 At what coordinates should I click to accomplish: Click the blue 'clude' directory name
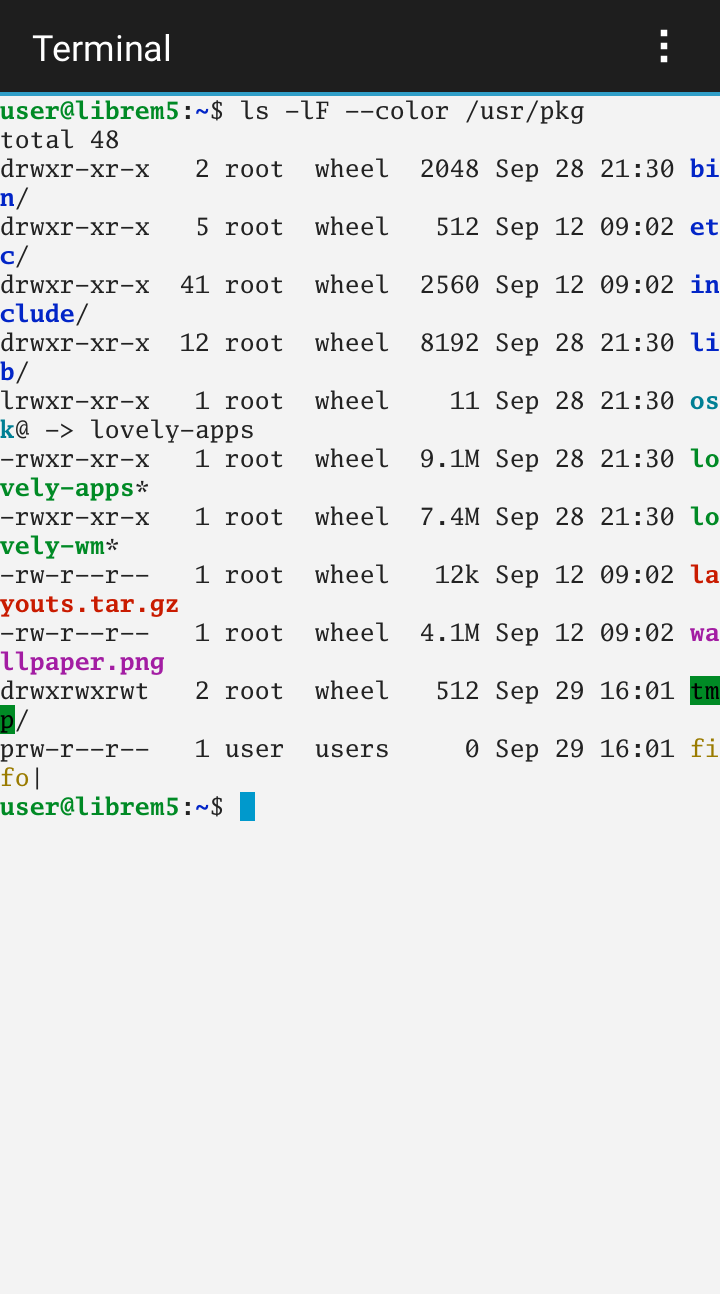37,314
